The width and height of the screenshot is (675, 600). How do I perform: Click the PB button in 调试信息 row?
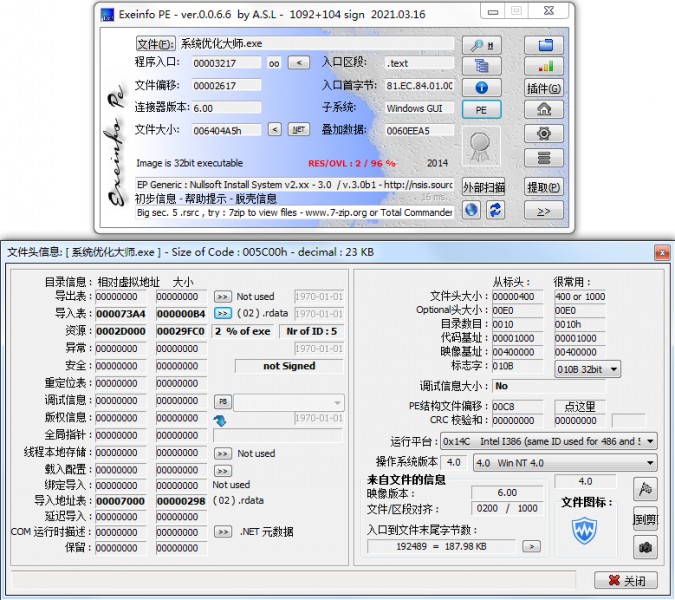point(223,402)
